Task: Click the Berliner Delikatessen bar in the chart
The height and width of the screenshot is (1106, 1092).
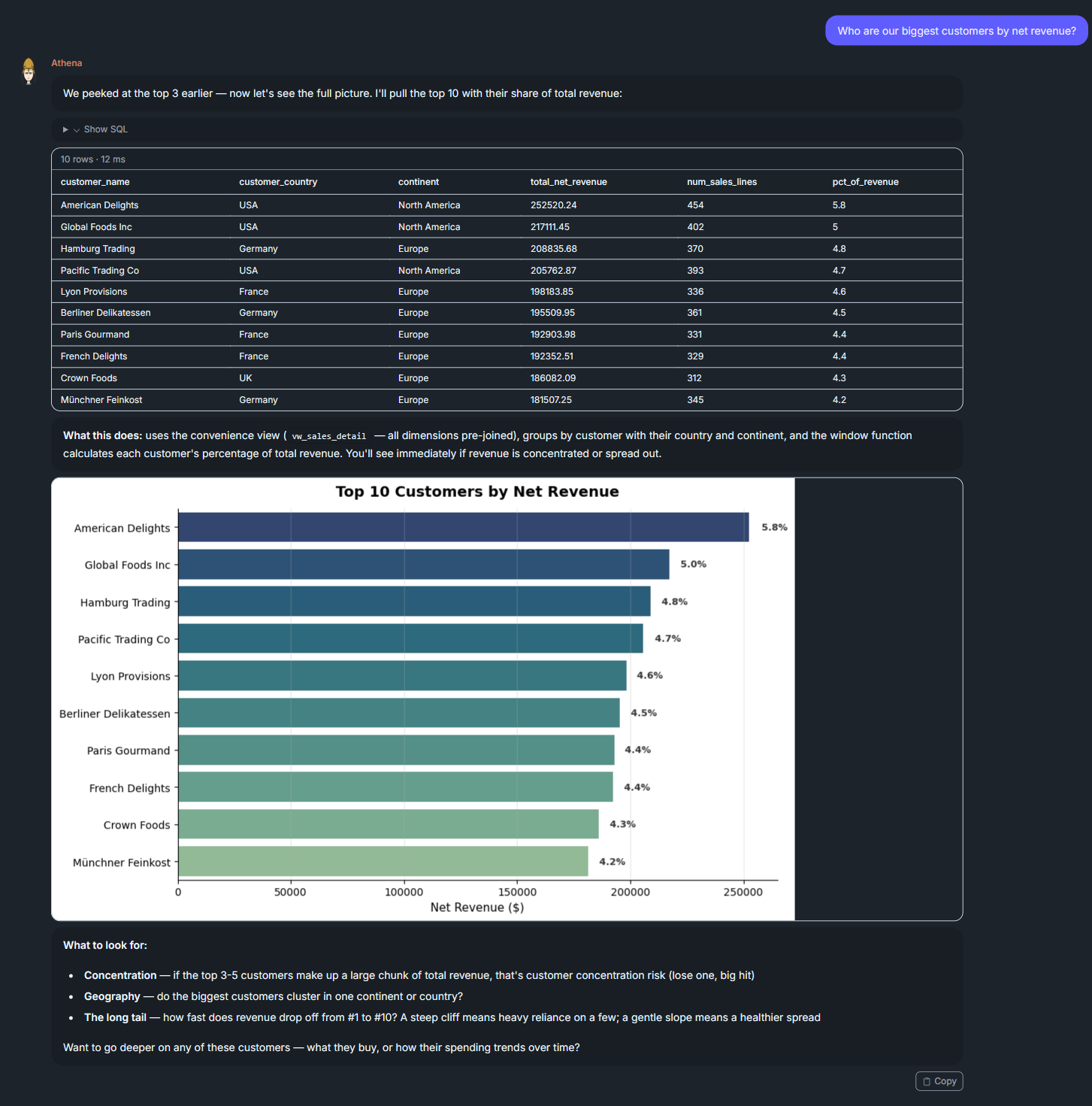Action: [399, 713]
